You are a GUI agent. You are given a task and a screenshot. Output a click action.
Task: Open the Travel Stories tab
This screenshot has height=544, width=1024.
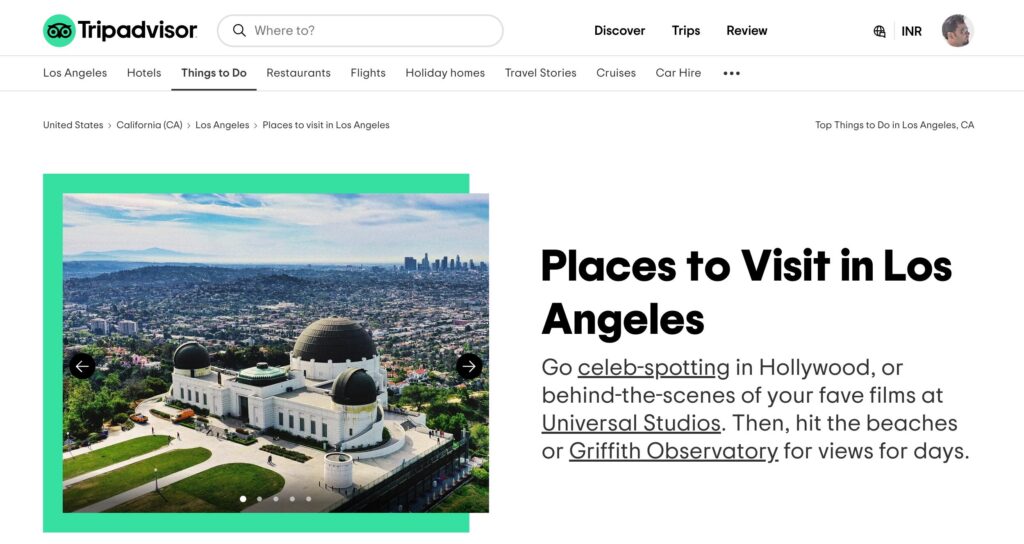[540, 73]
